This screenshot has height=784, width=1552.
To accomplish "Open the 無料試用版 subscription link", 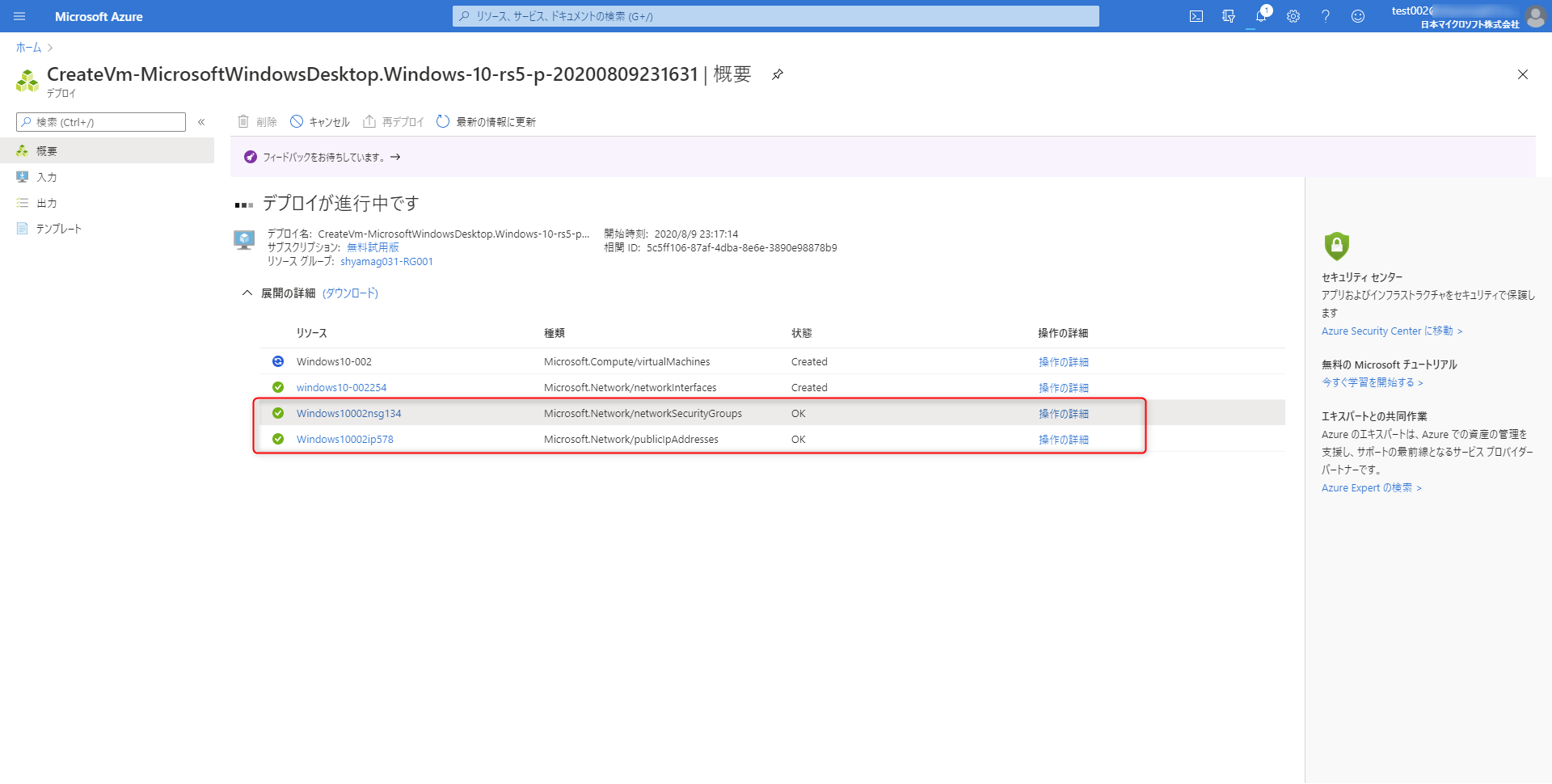I will (373, 247).
